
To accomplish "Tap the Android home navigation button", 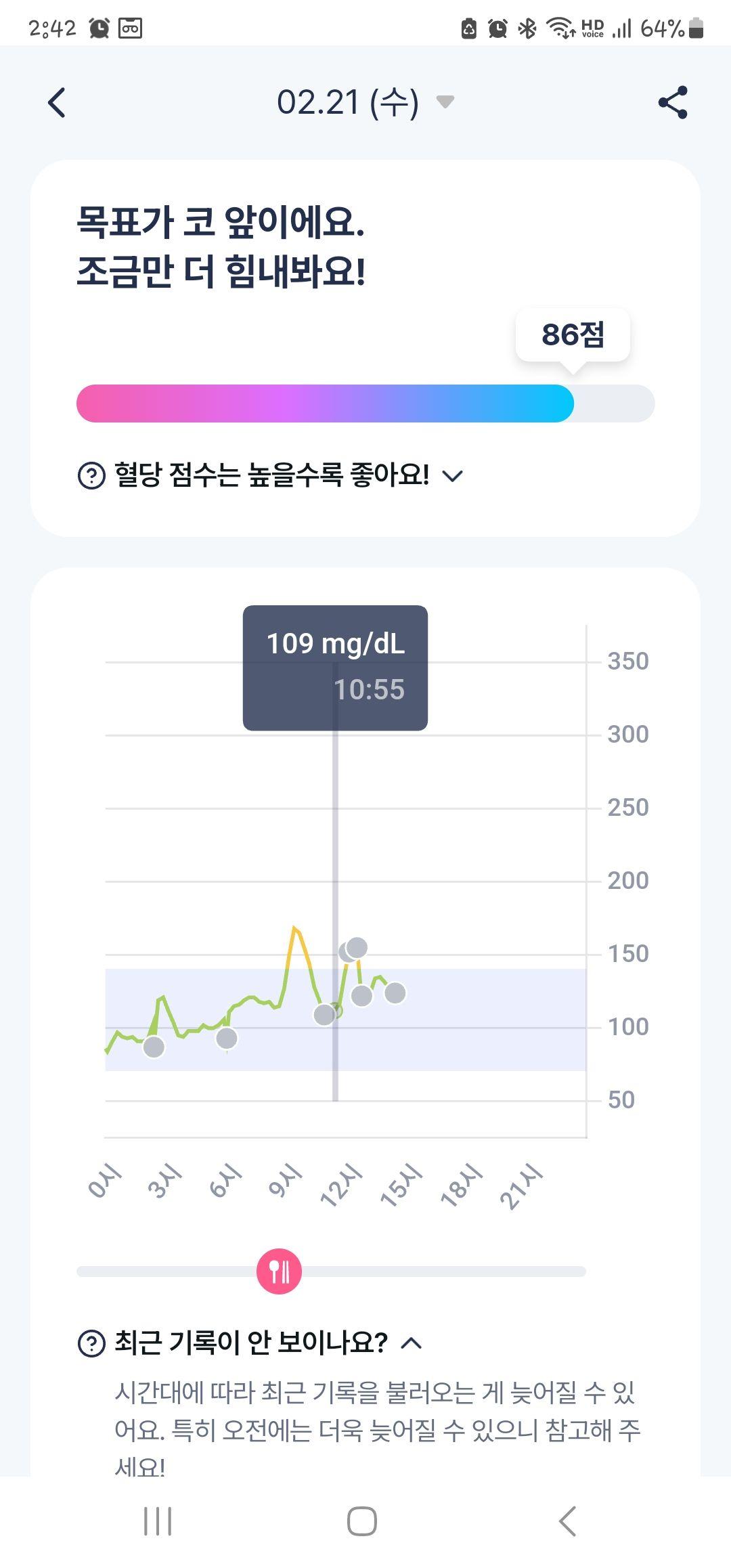I will pos(362,1521).
